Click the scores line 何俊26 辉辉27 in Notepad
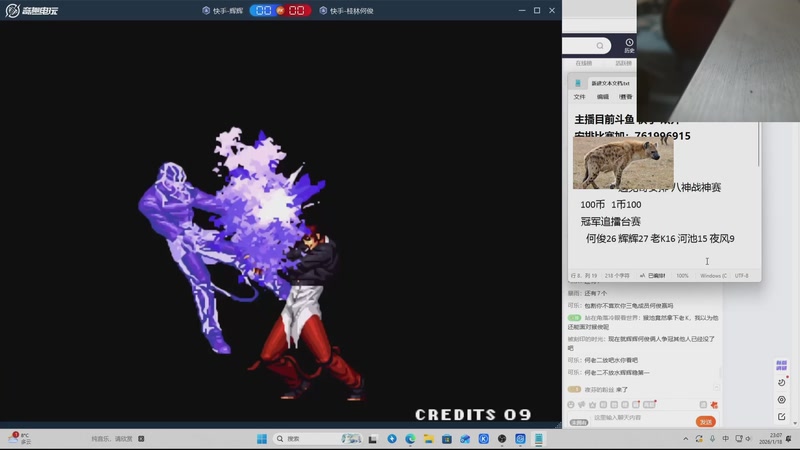 click(x=660, y=238)
